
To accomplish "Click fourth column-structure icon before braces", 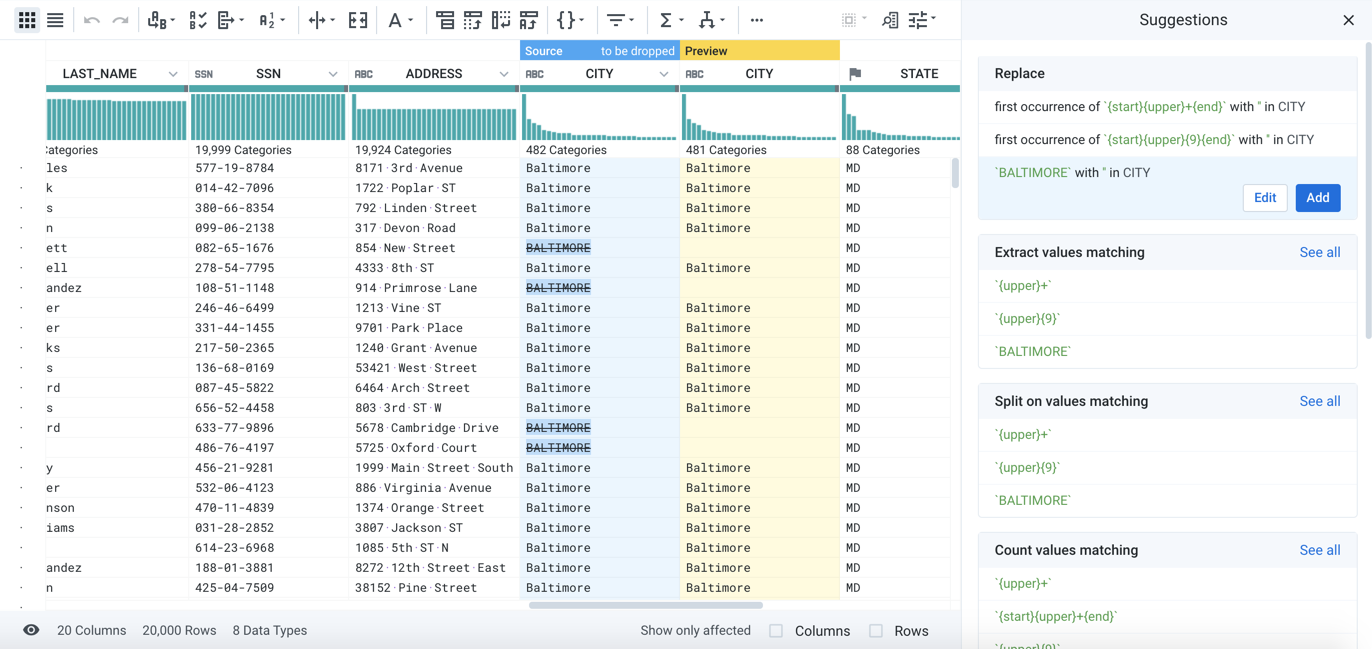I will pos(529,20).
